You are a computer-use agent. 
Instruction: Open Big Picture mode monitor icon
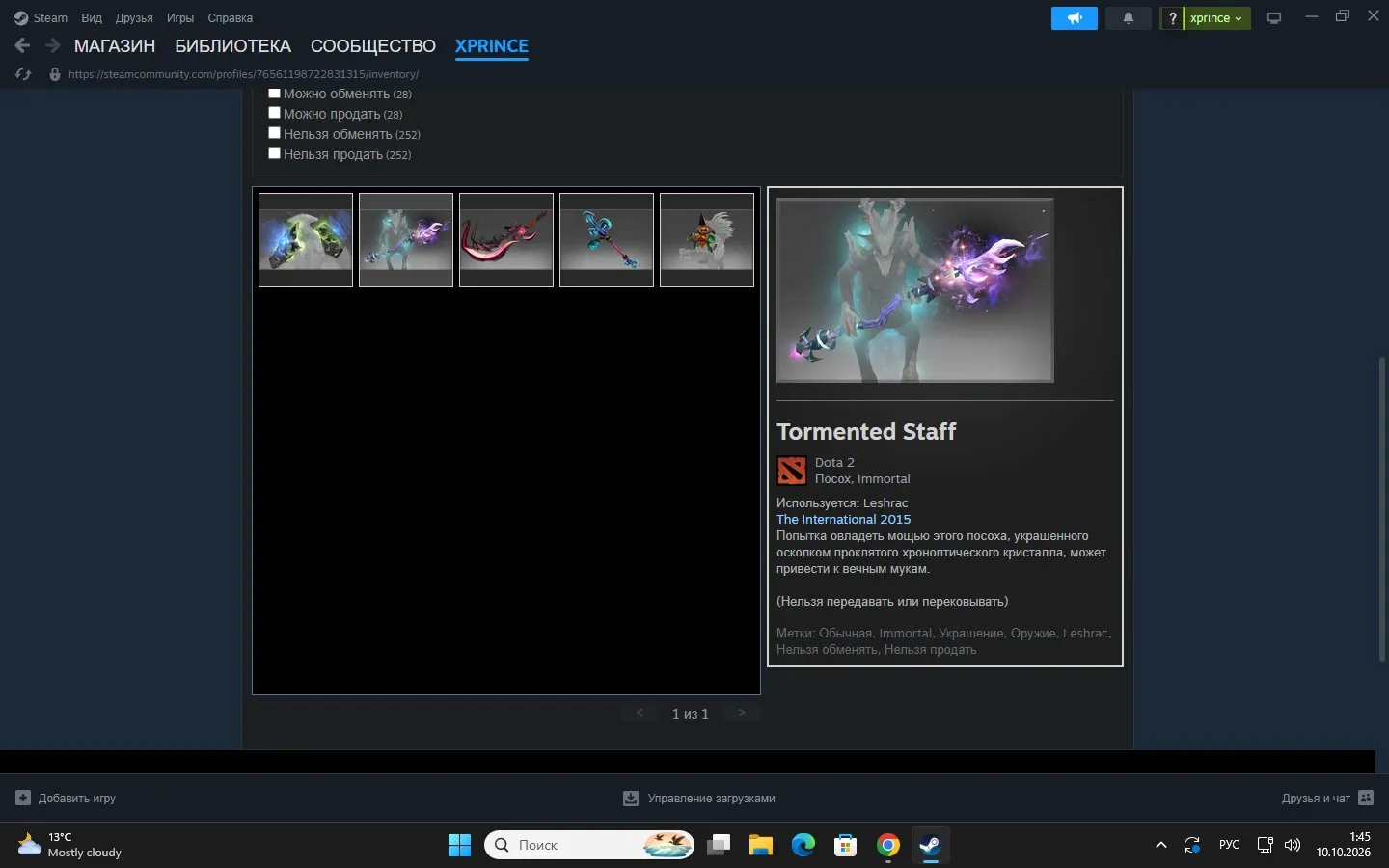[x=1274, y=18]
